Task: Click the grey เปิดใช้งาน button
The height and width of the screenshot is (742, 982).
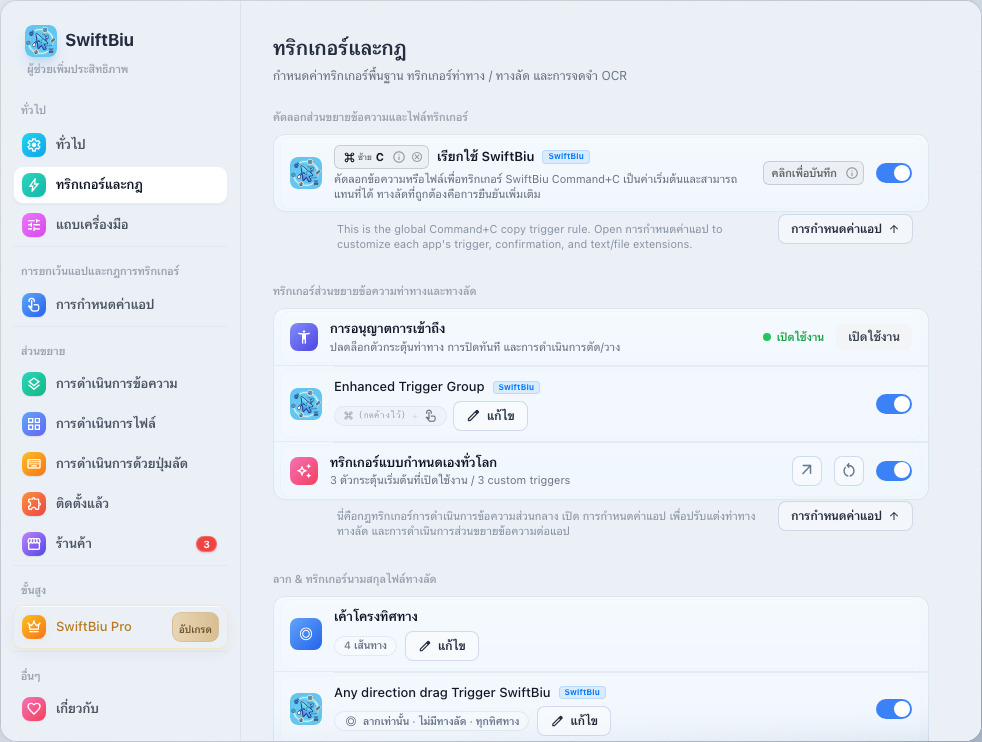Action: (874, 337)
